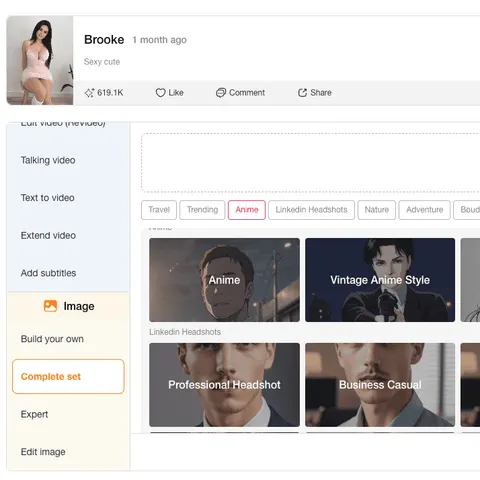480x480 pixels.
Task: Click the '1 month ago' timestamp
Action: point(160,40)
